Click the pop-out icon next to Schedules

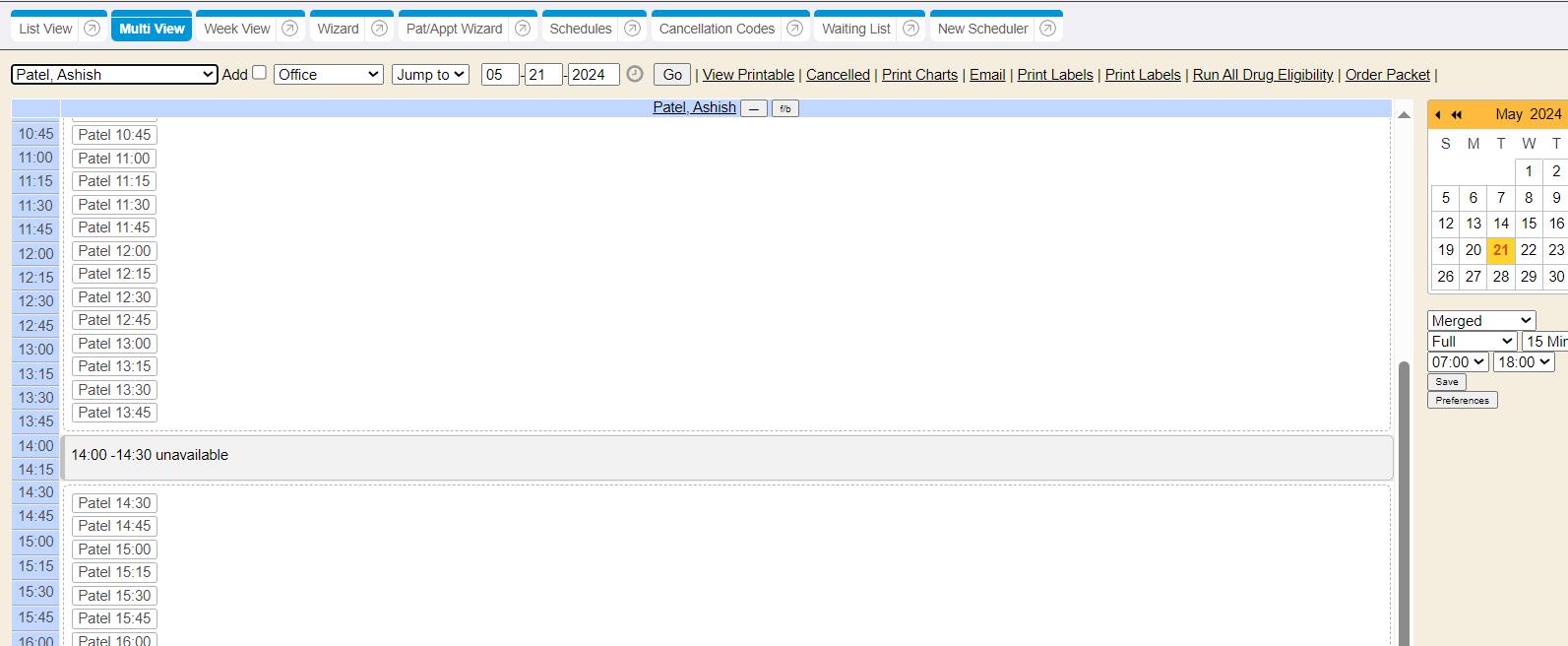click(632, 29)
